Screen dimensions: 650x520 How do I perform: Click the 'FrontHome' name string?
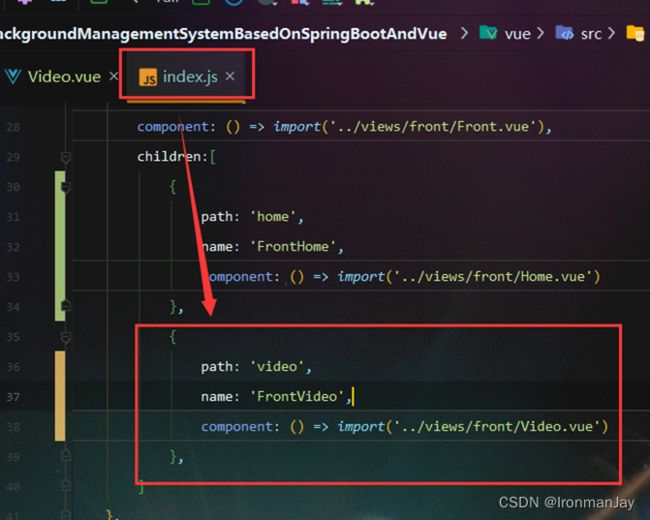[x=293, y=246]
